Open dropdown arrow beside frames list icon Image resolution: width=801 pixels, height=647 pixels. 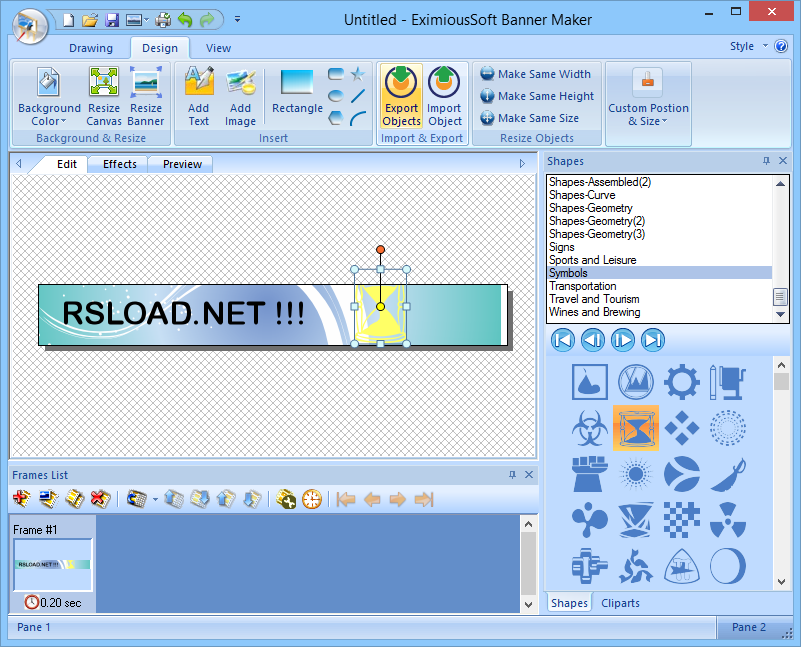click(x=155, y=499)
